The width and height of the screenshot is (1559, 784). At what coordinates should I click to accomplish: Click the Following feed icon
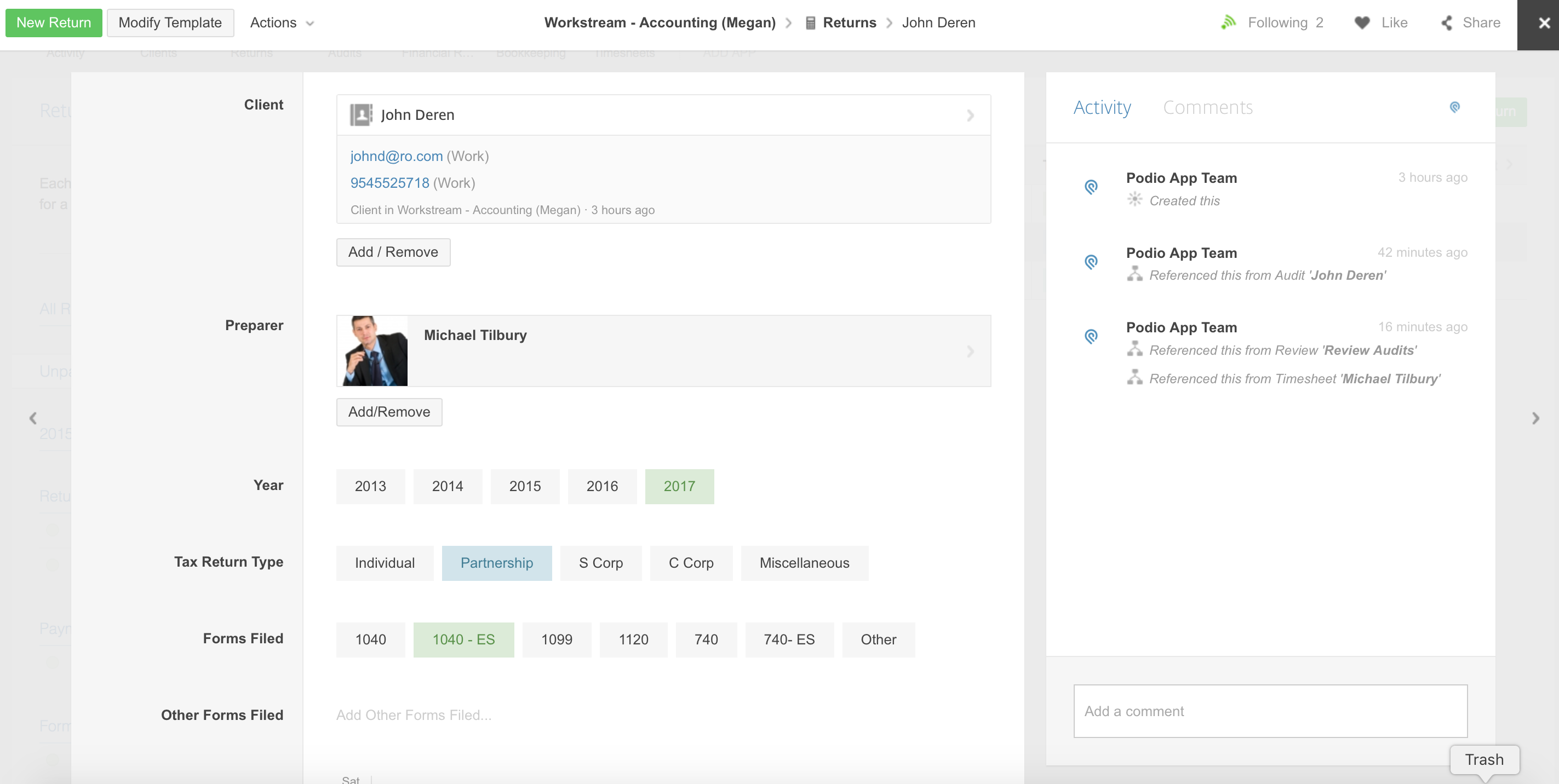pyautogui.click(x=1228, y=22)
